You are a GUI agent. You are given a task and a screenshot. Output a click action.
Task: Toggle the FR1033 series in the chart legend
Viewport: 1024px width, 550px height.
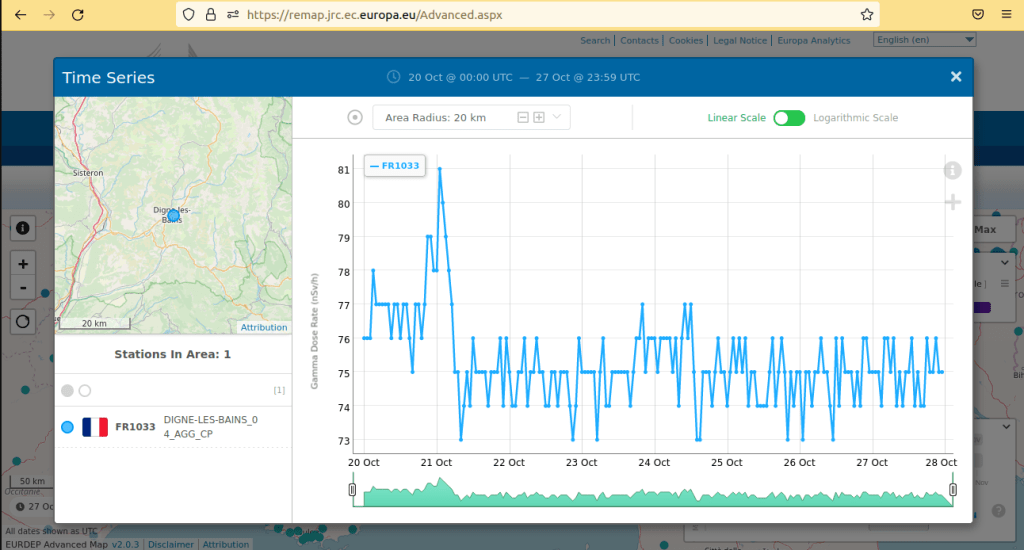[395, 166]
